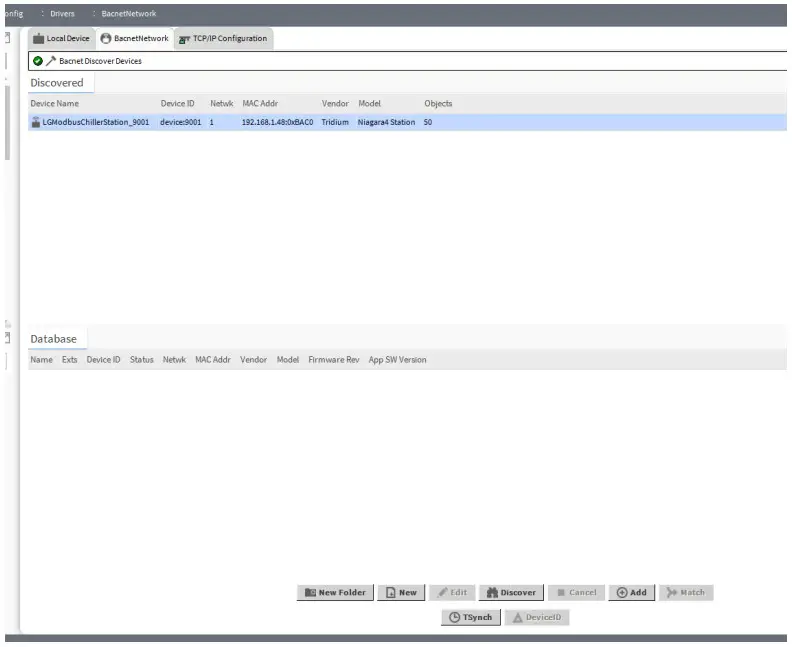Sort Discovered by Model column header

click(x=369, y=104)
